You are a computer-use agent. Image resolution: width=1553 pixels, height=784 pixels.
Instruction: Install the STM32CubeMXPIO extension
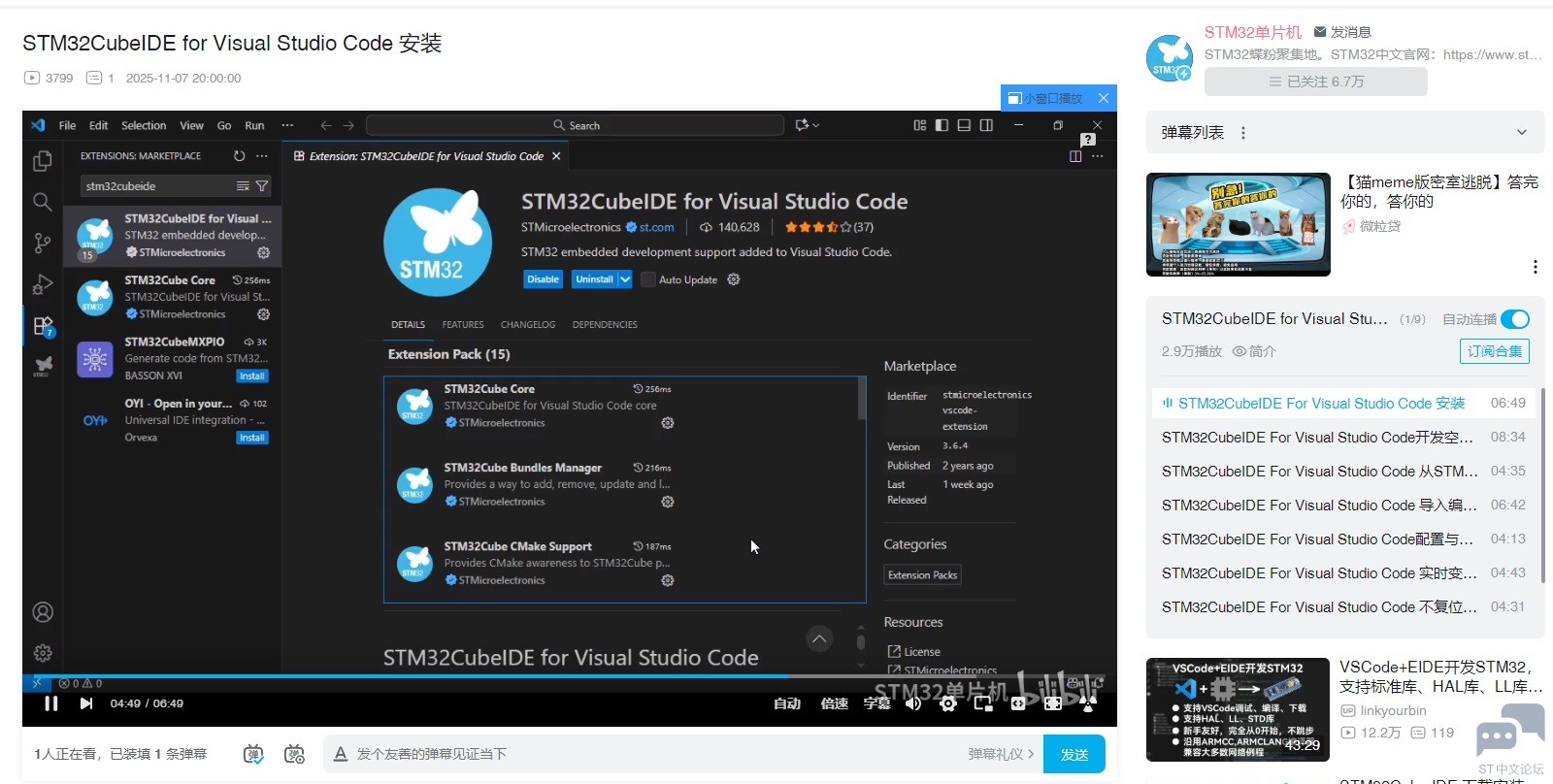click(252, 376)
